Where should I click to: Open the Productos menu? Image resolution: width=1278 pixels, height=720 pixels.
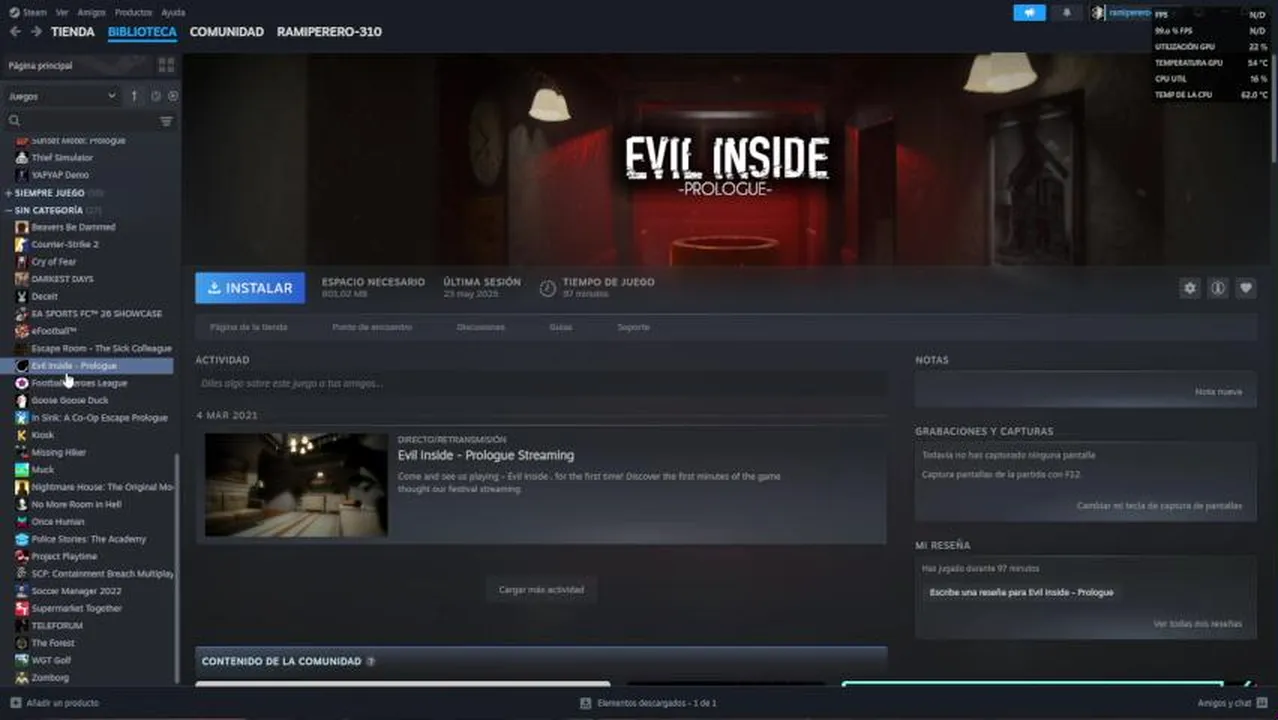(x=133, y=13)
